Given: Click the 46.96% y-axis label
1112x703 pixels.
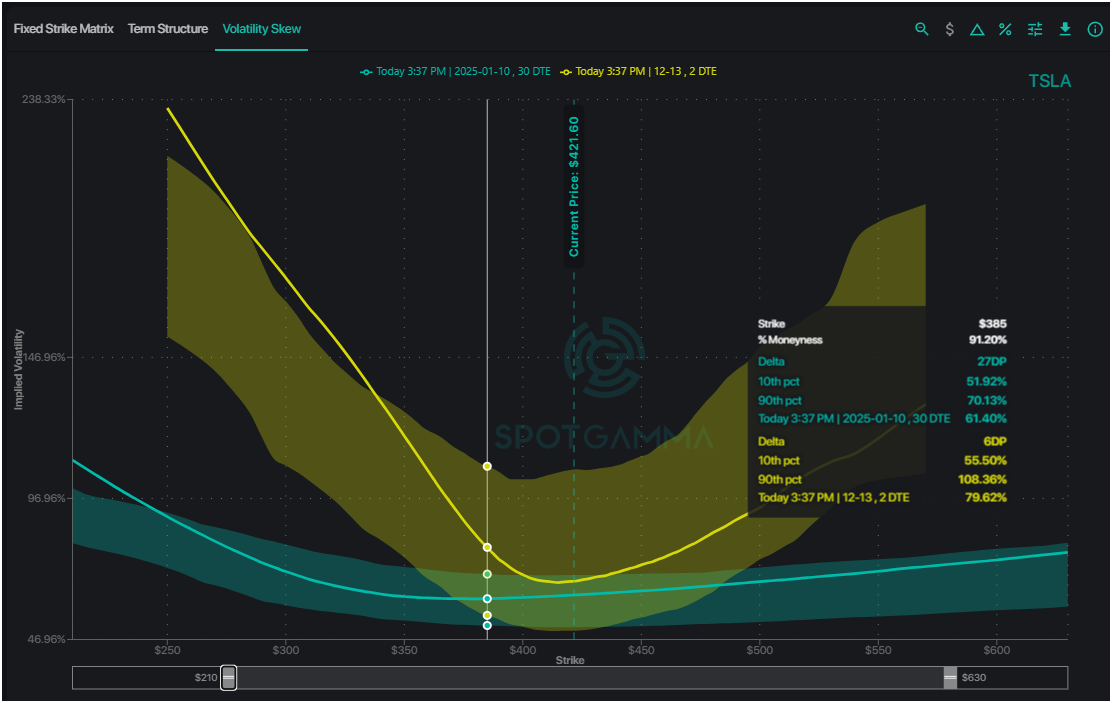Looking at the screenshot, I should tap(47, 639).
